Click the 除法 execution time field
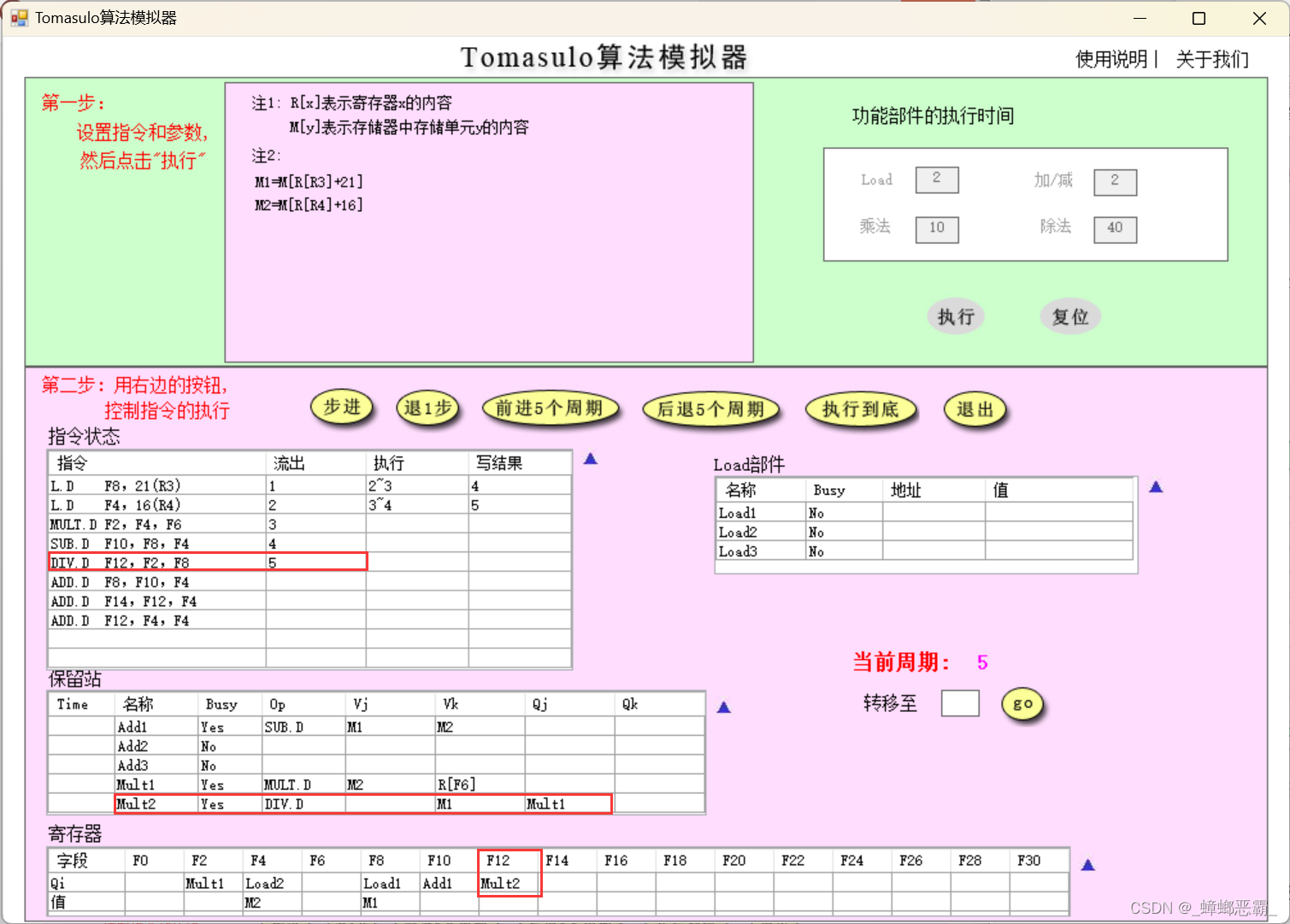The width and height of the screenshot is (1290, 924). click(1115, 228)
